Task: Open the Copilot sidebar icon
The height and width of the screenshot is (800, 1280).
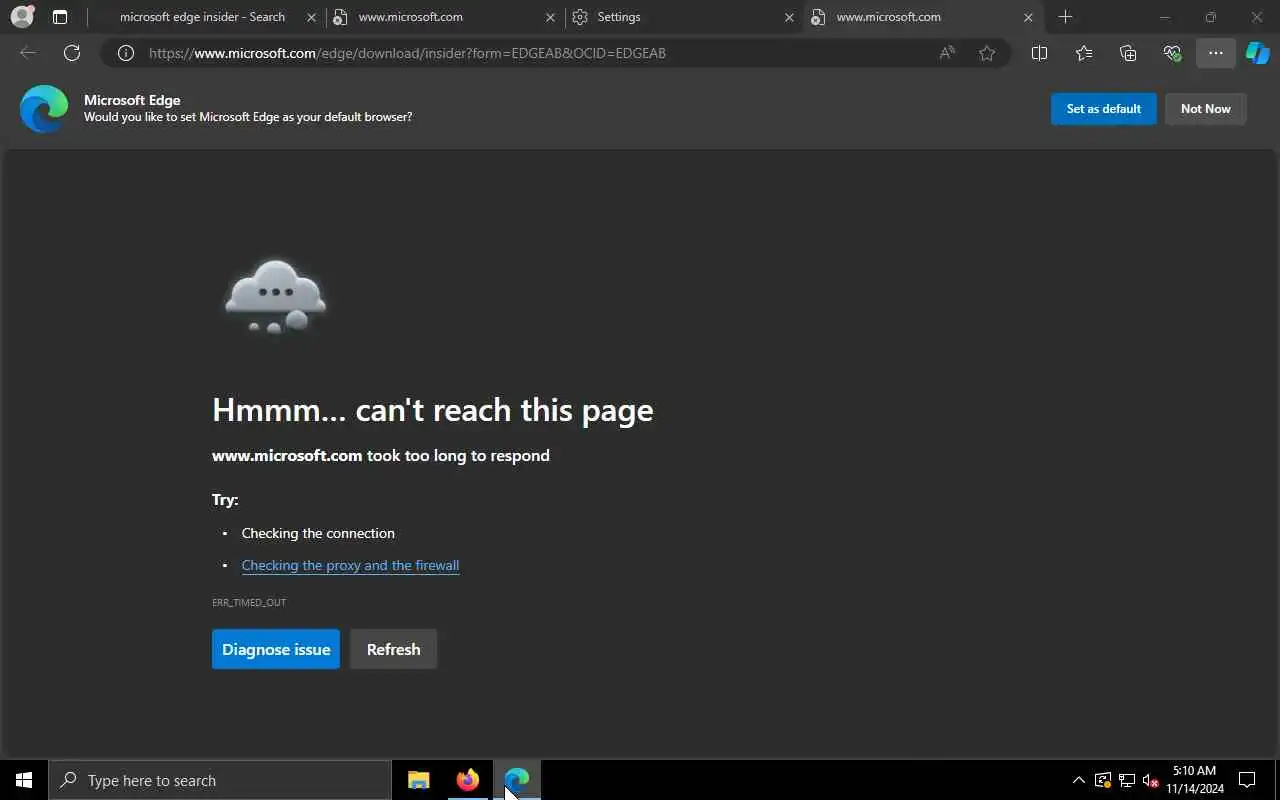Action: coord(1258,53)
